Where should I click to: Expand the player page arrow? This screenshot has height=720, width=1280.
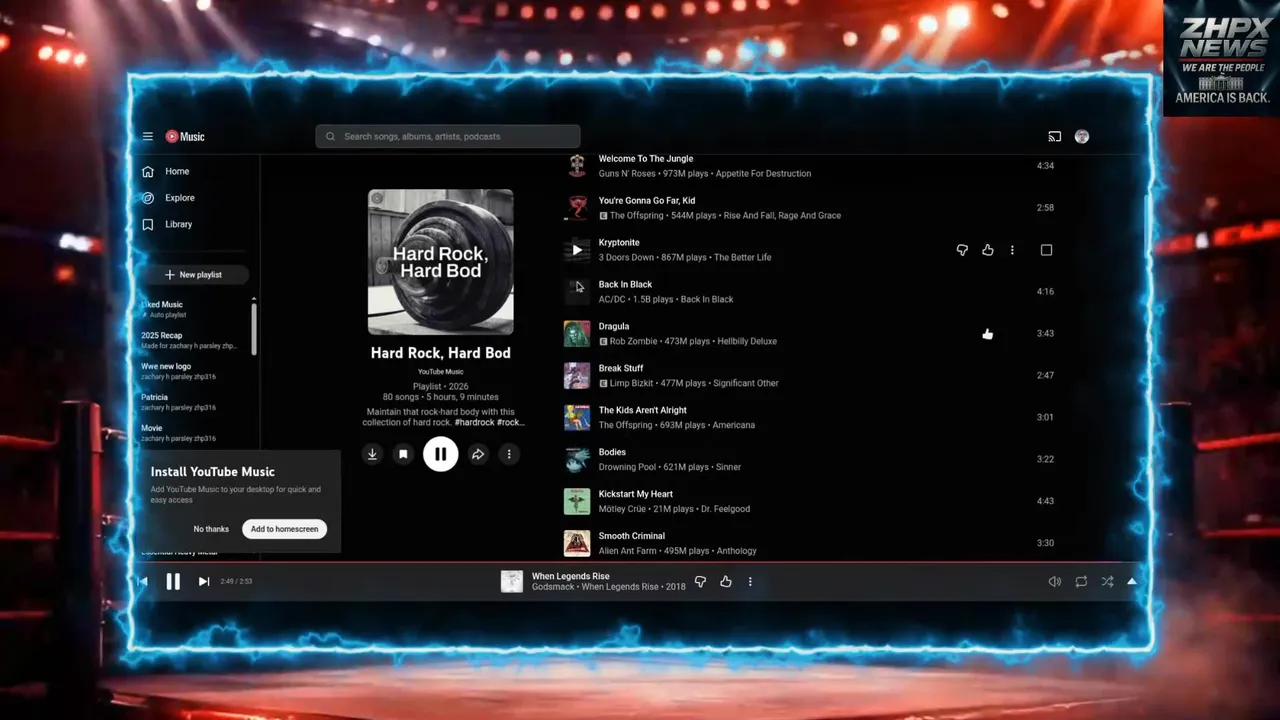tap(1132, 581)
